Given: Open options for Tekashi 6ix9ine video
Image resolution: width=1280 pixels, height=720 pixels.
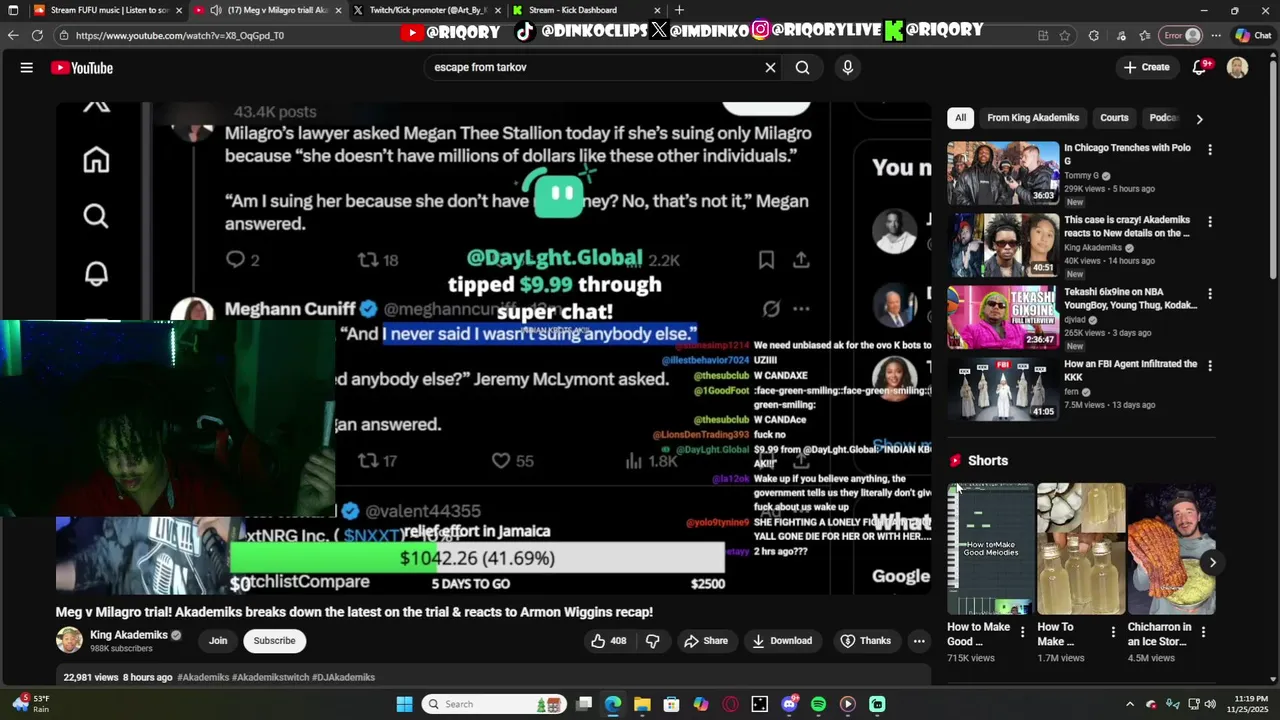Looking at the screenshot, I should (1210, 294).
